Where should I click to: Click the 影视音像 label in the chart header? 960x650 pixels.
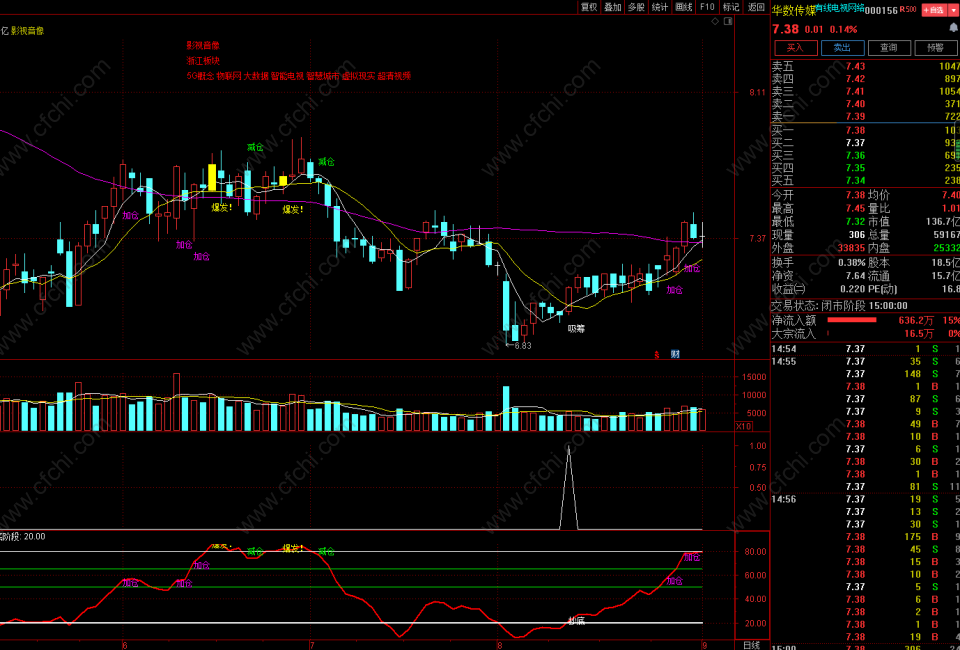click(28, 31)
